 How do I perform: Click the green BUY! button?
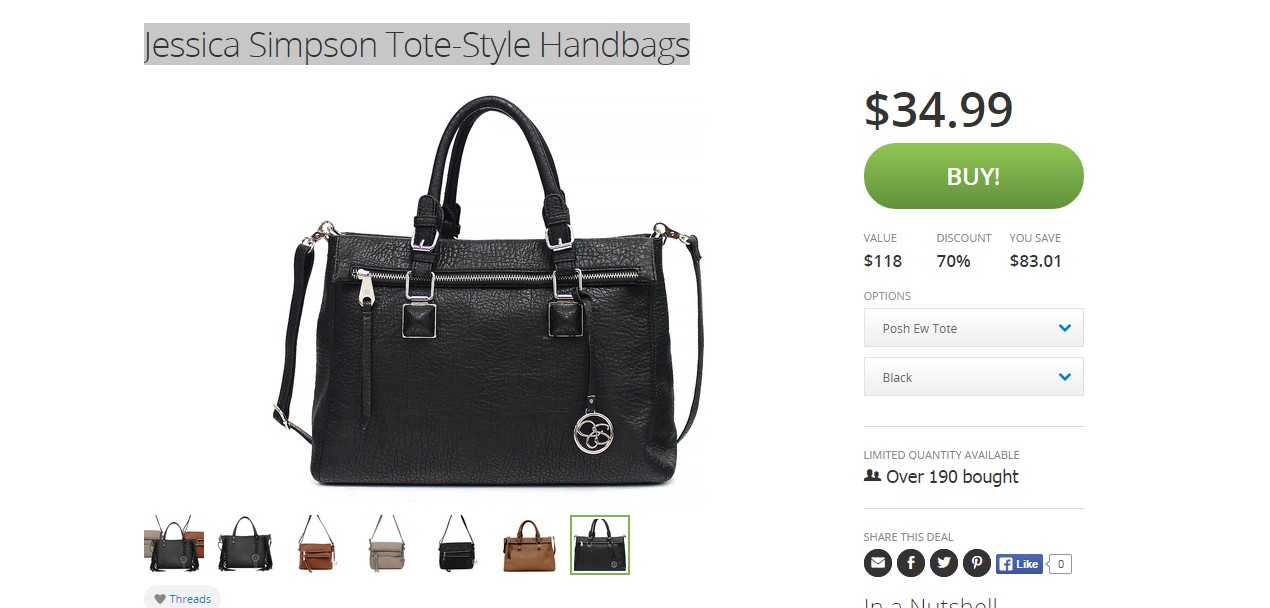pos(973,176)
